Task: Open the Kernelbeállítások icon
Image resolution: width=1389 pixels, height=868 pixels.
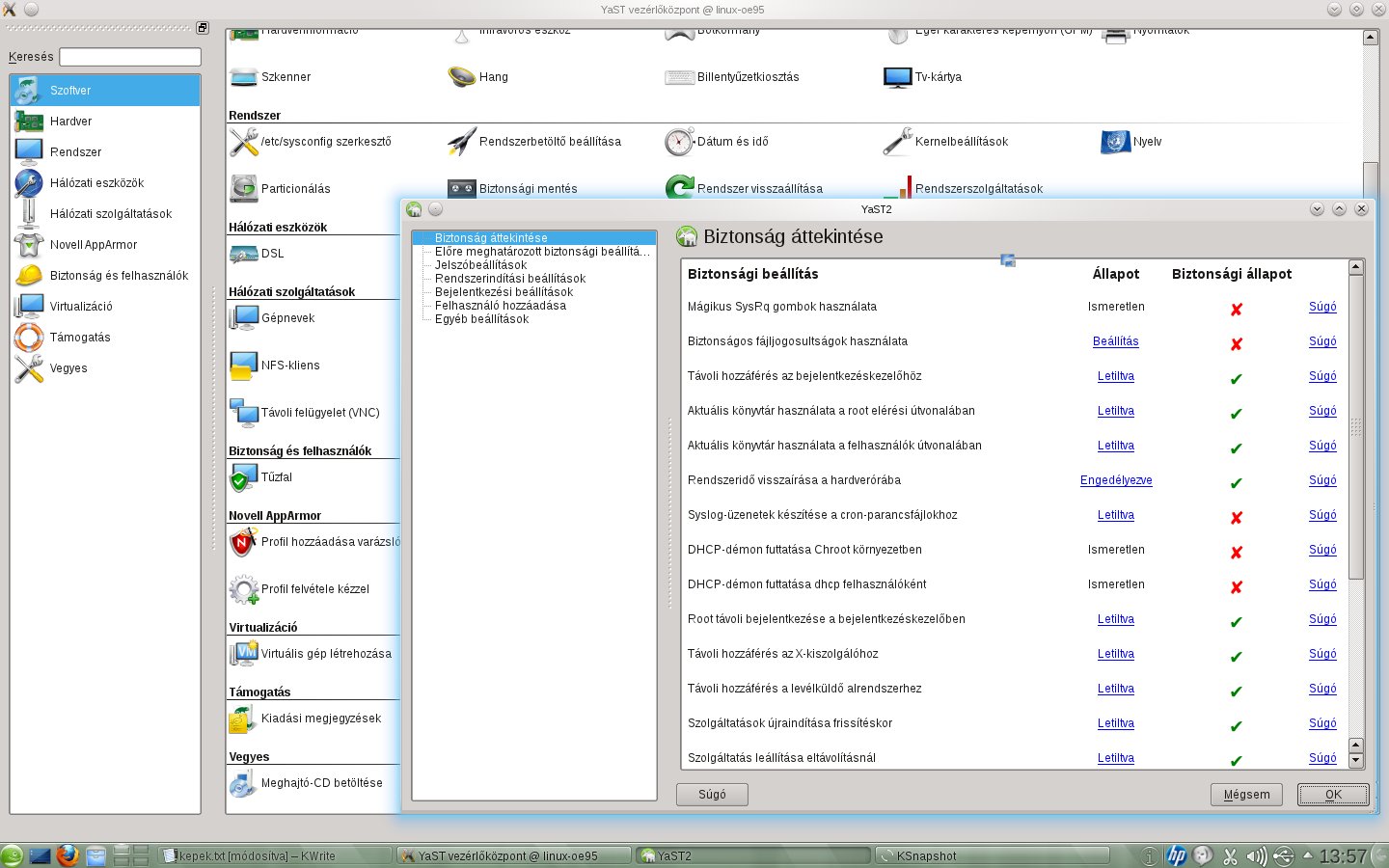Action: pos(898,142)
